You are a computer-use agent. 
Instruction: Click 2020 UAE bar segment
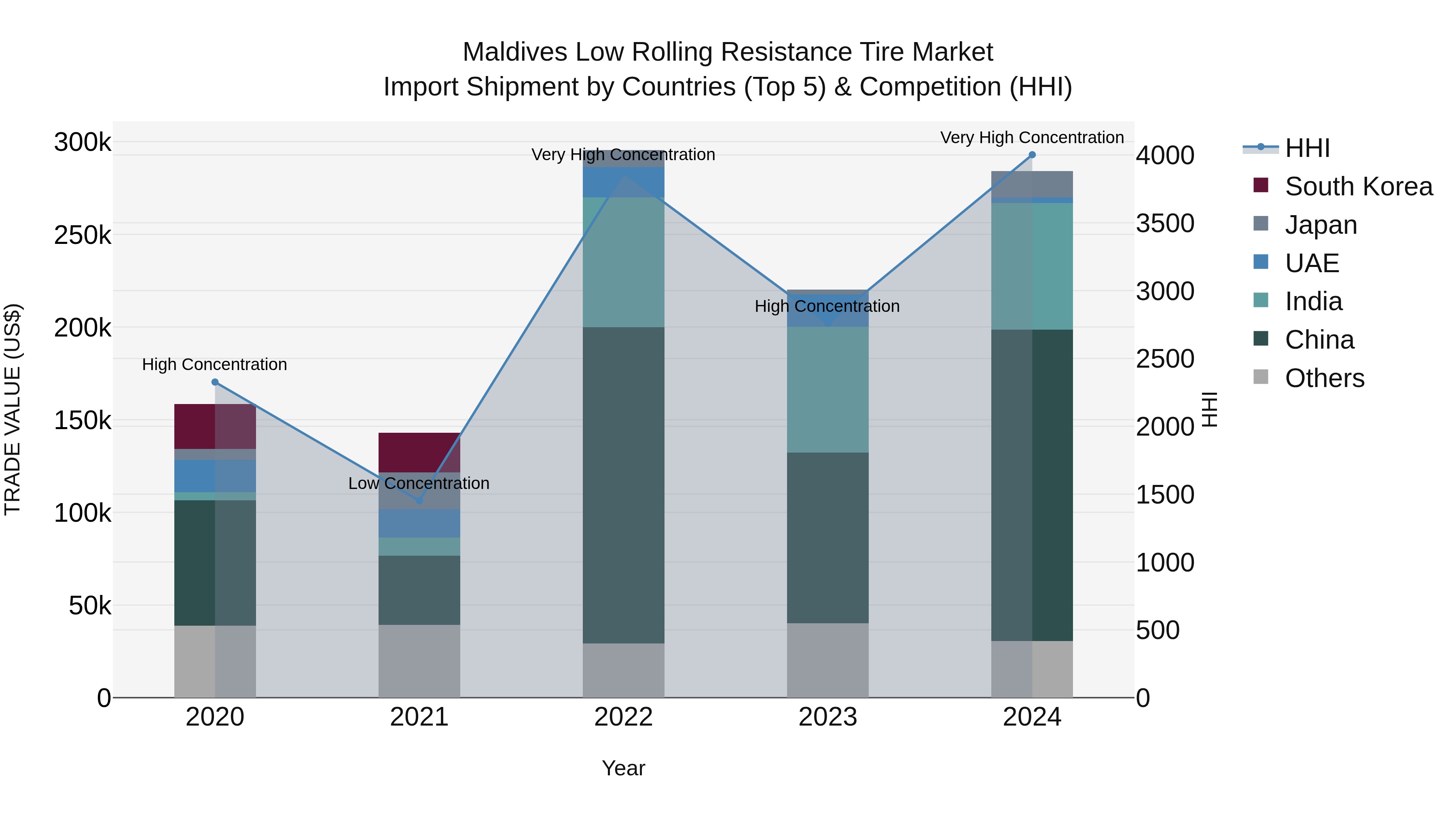pyautogui.click(x=215, y=476)
